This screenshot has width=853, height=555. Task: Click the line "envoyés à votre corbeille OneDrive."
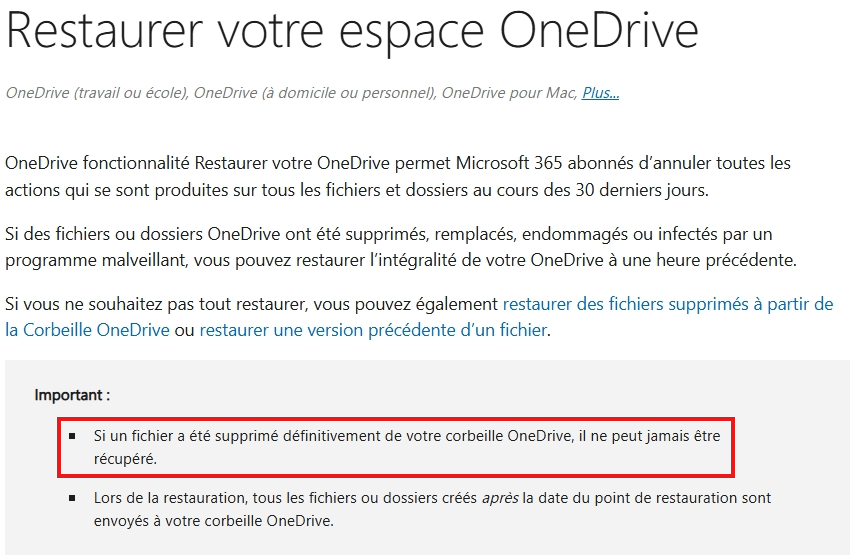(x=213, y=521)
